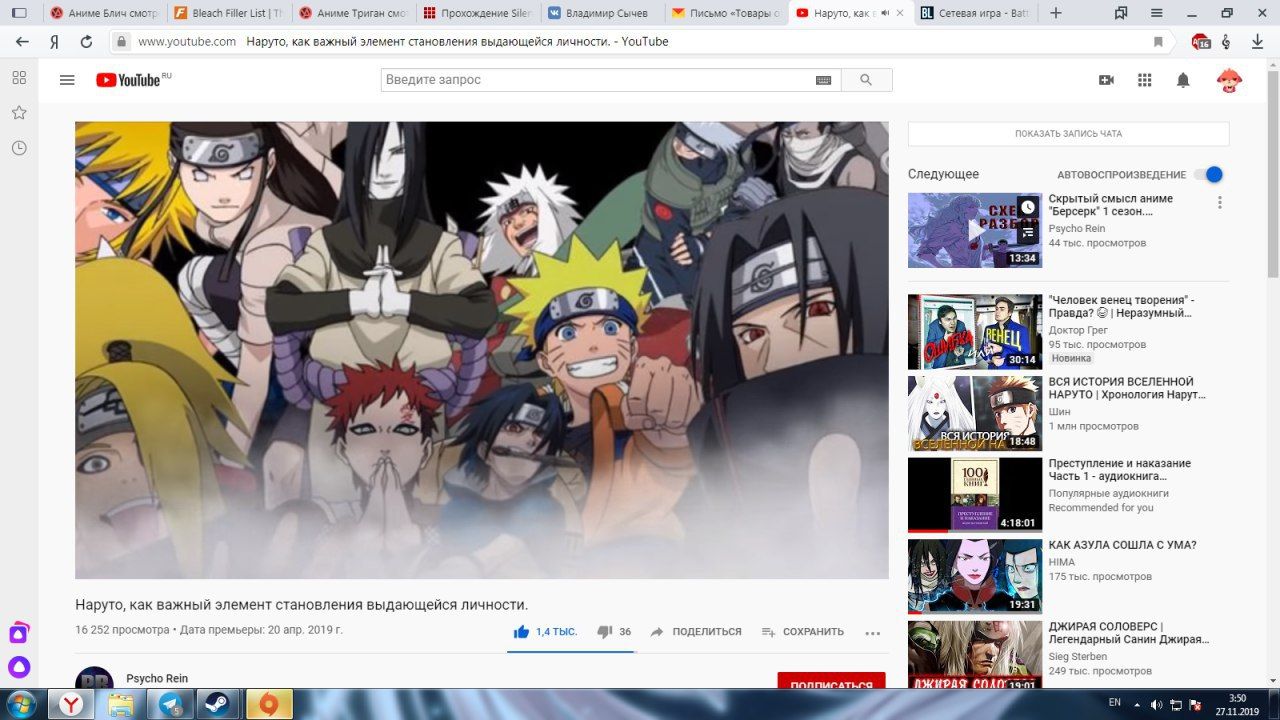This screenshot has height=720, width=1280.
Task: Launch Alice assistant in sidebar
Action: click(19, 668)
